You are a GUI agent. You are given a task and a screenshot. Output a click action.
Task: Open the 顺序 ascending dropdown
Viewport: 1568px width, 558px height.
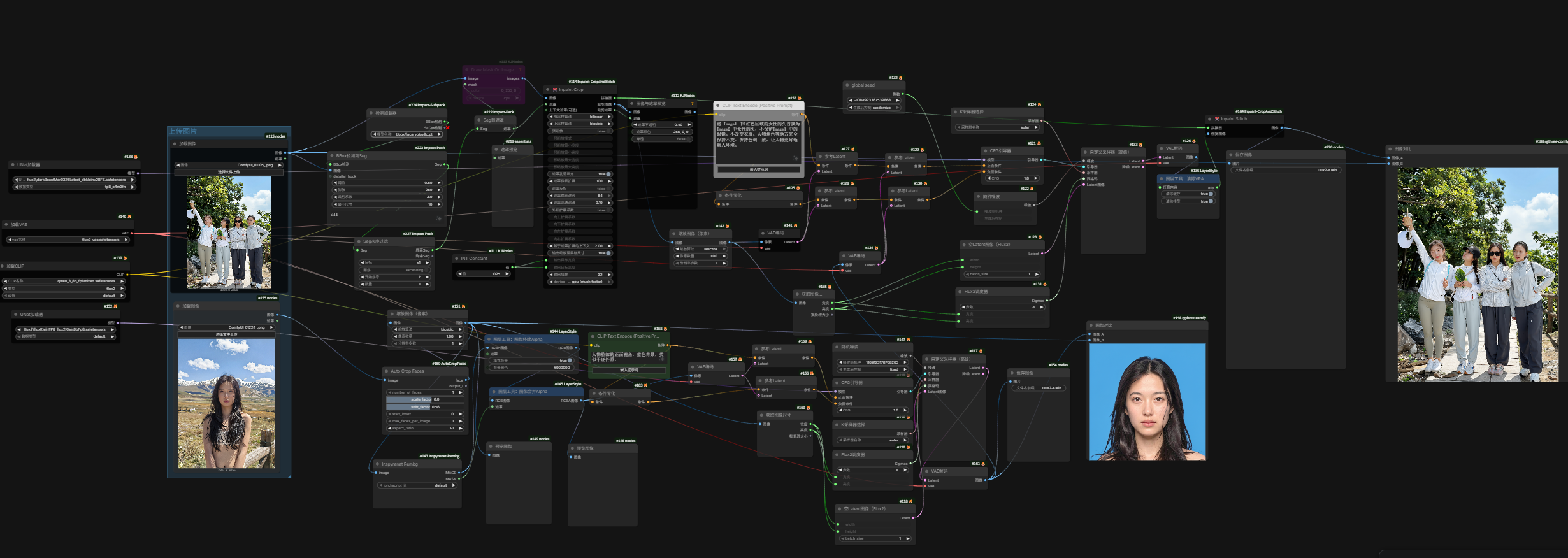point(395,270)
